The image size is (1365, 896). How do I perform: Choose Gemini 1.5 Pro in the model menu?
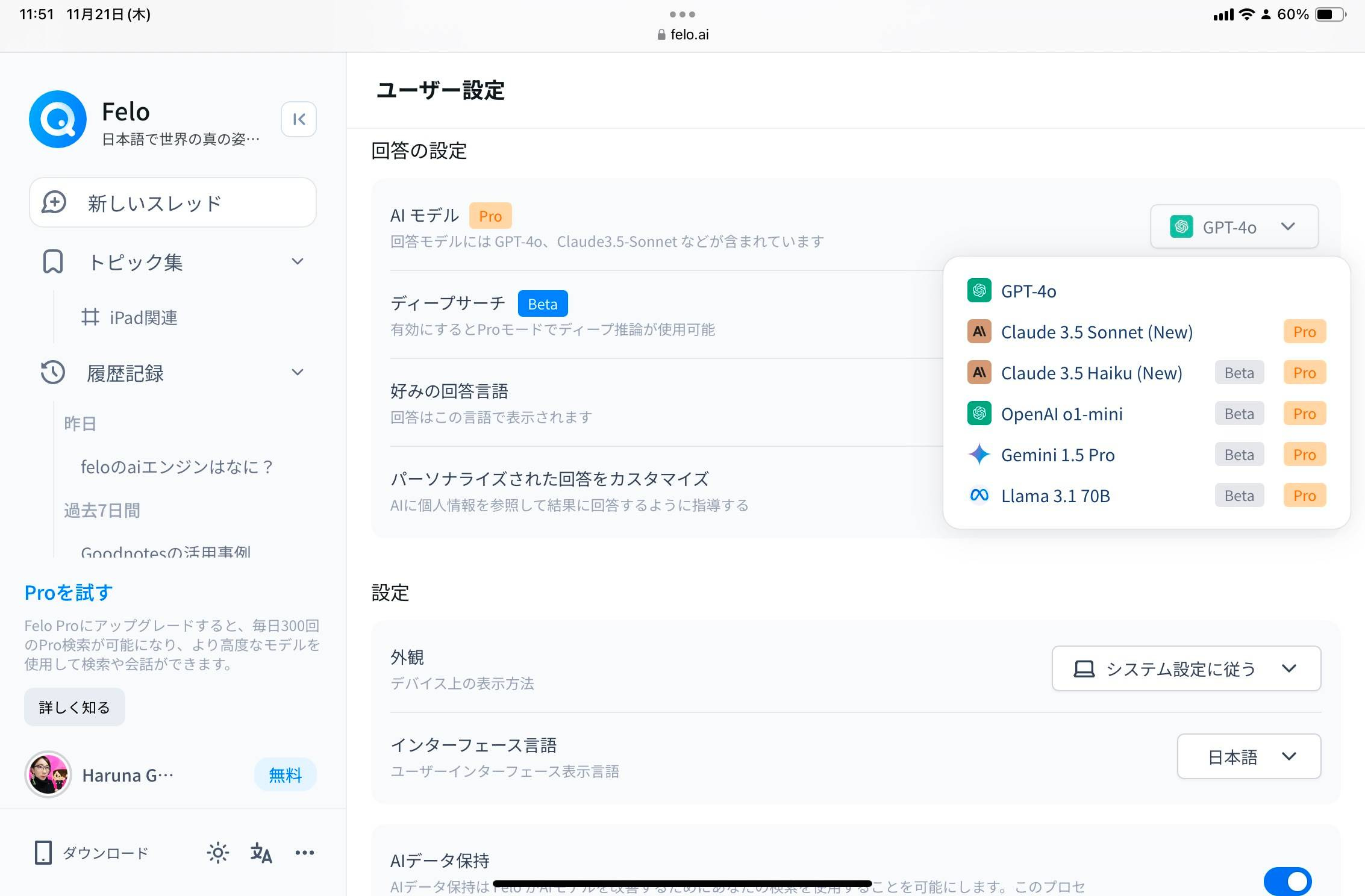[1057, 455]
